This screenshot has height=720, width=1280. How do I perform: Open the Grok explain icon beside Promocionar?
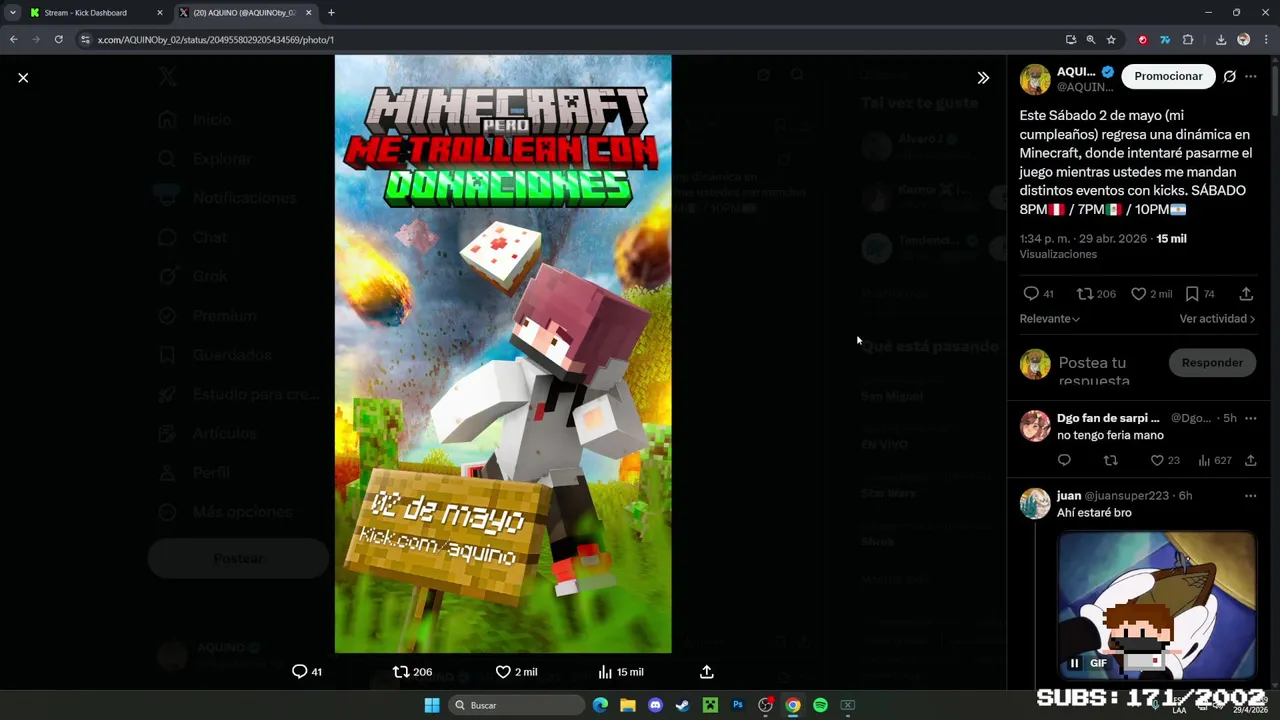1229,76
